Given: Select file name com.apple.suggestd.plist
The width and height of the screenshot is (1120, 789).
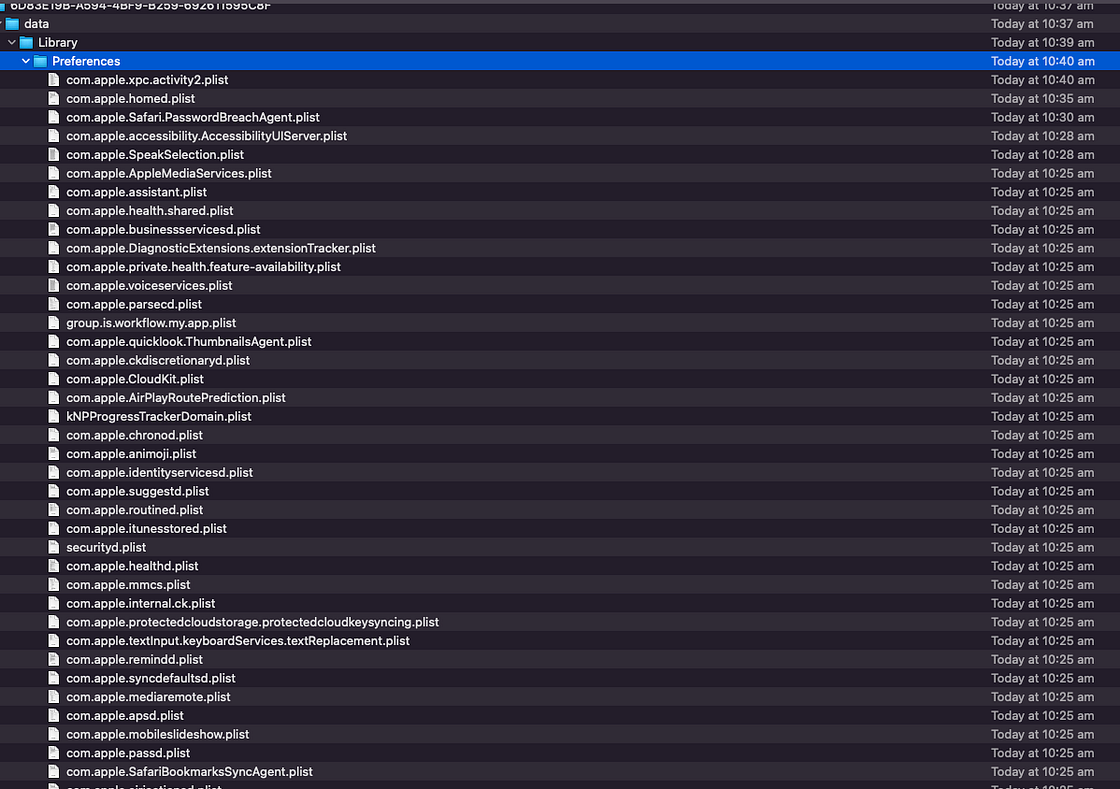Looking at the screenshot, I should (x=137, y=491).
